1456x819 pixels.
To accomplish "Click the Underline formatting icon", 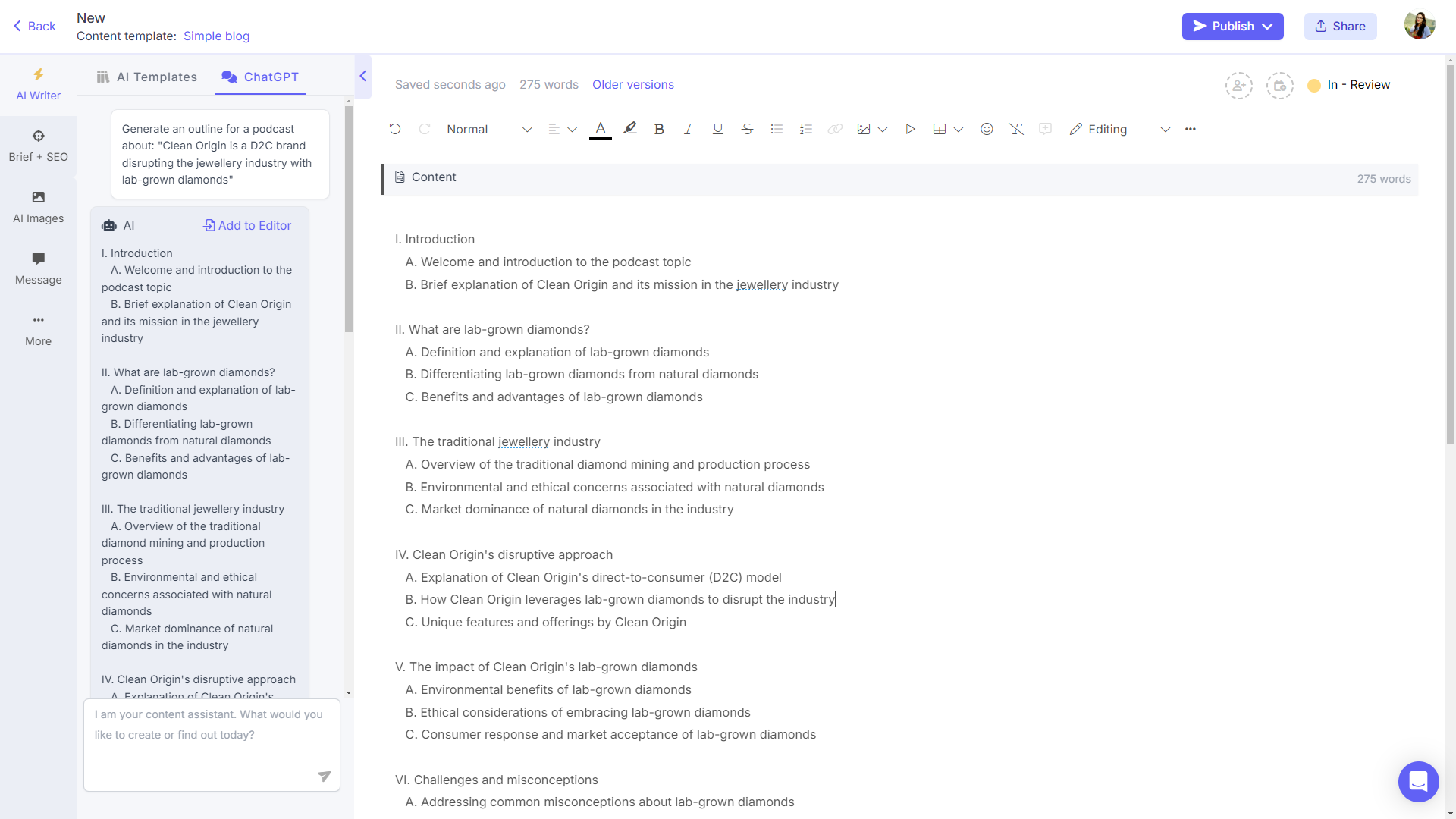I will (717, 129).
